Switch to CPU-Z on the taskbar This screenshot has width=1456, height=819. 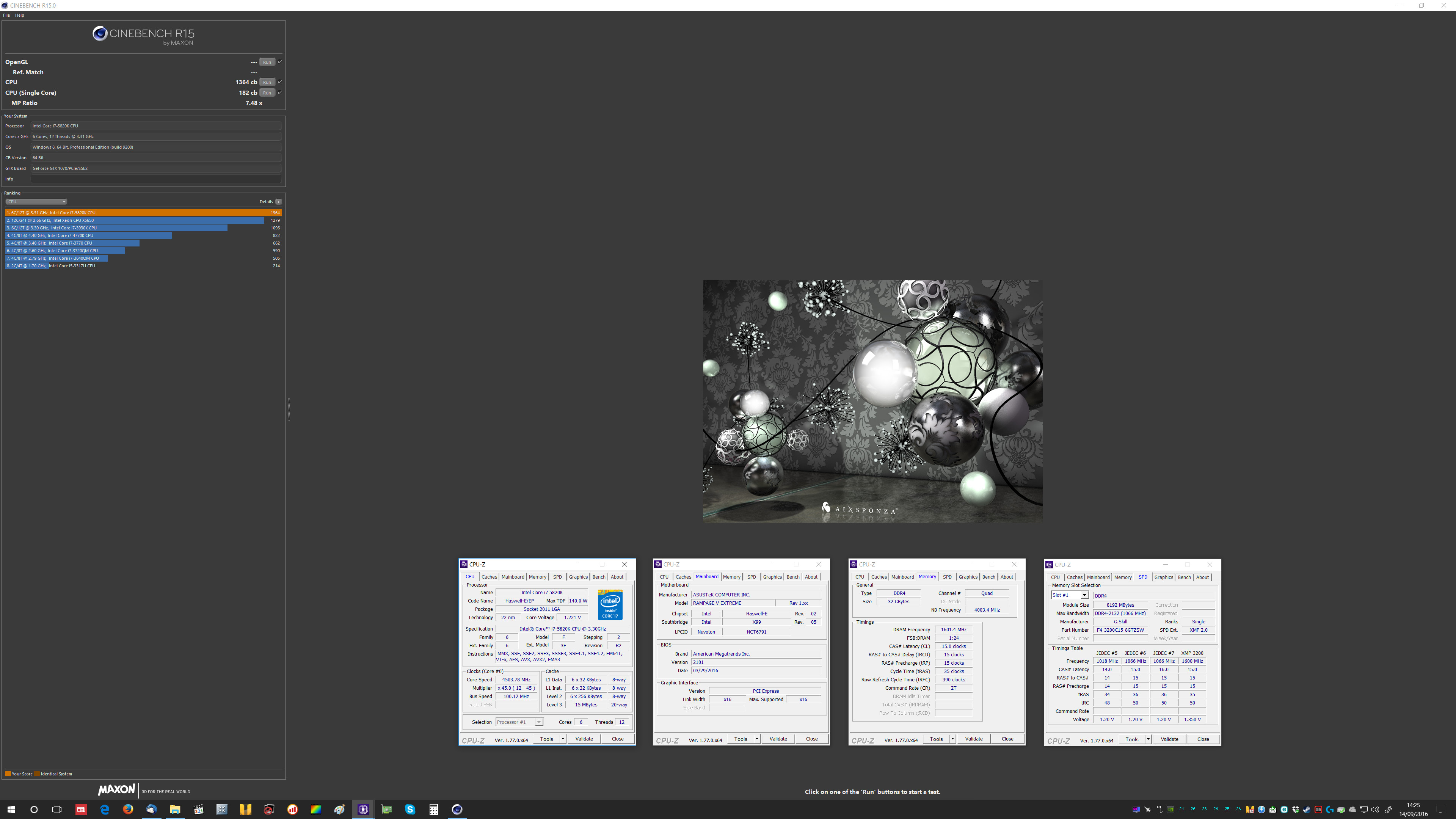(x=363, y=810)
